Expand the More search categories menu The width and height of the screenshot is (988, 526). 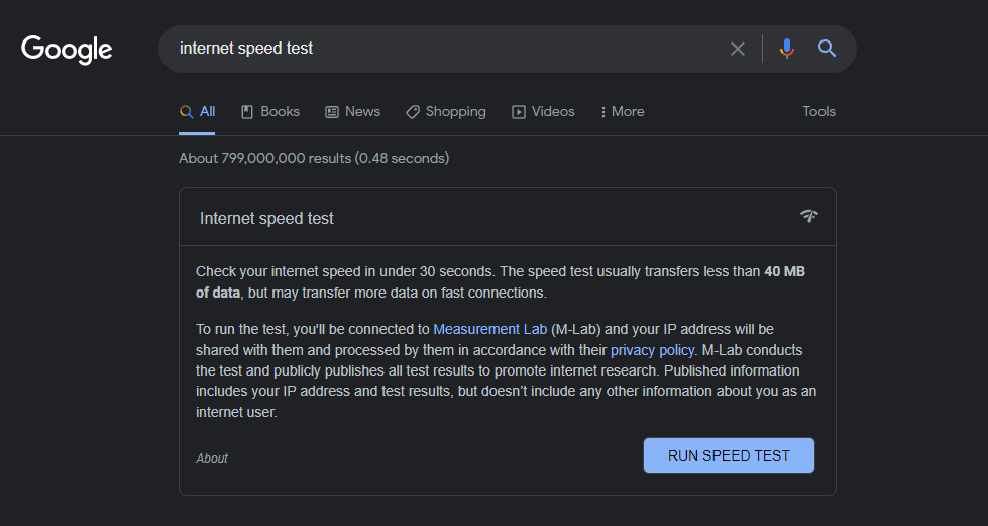[x=622, y=112]
